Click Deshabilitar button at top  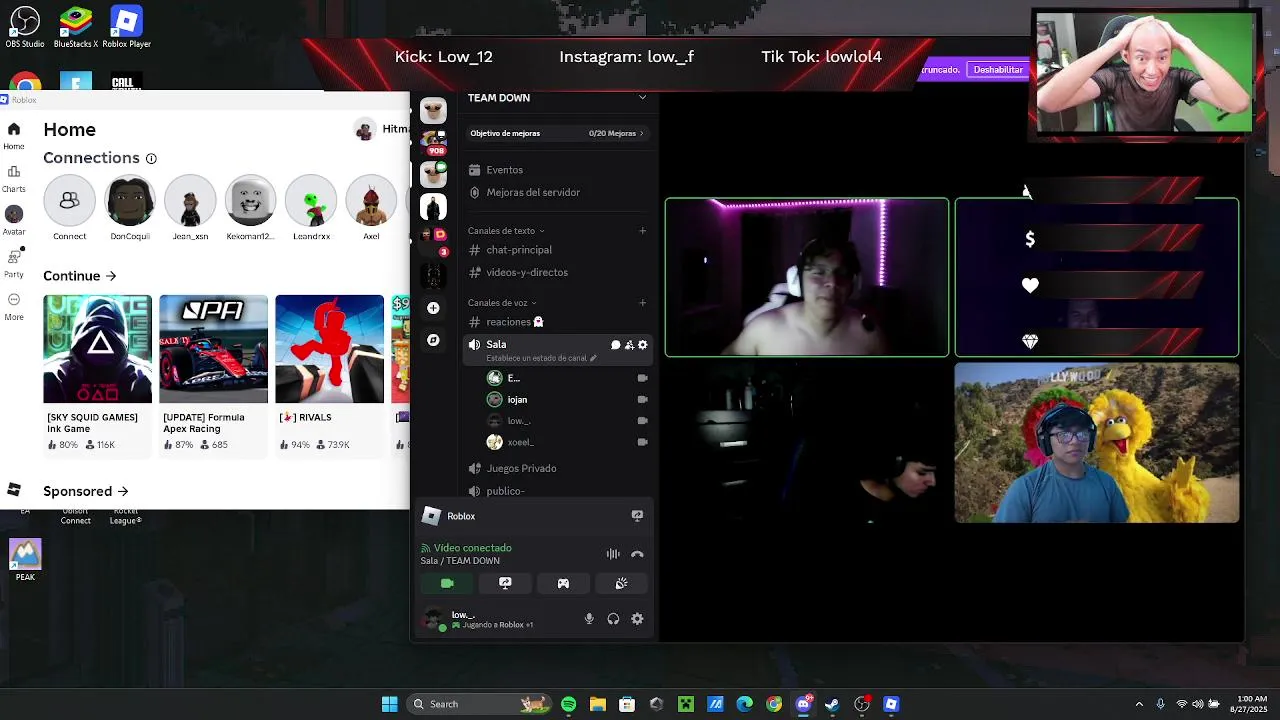[x=998, y=70]
